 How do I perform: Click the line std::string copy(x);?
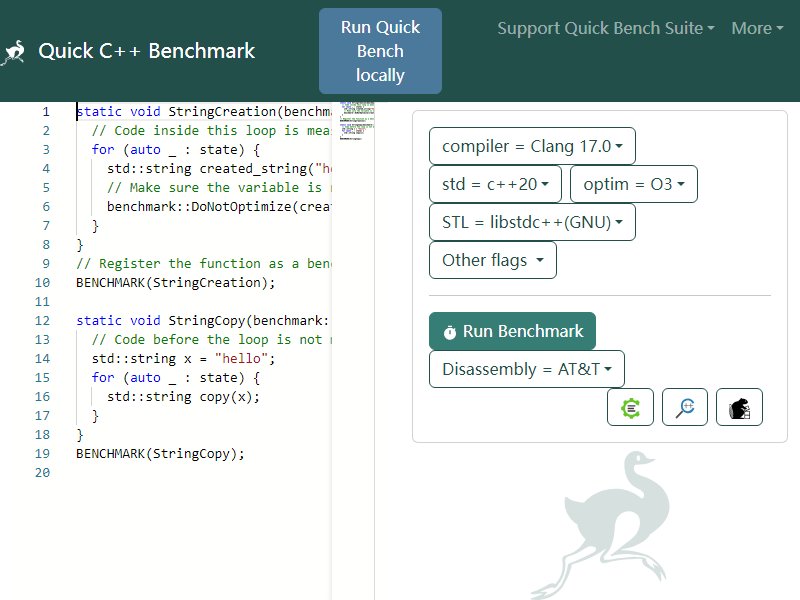click(x=183, y=396)
